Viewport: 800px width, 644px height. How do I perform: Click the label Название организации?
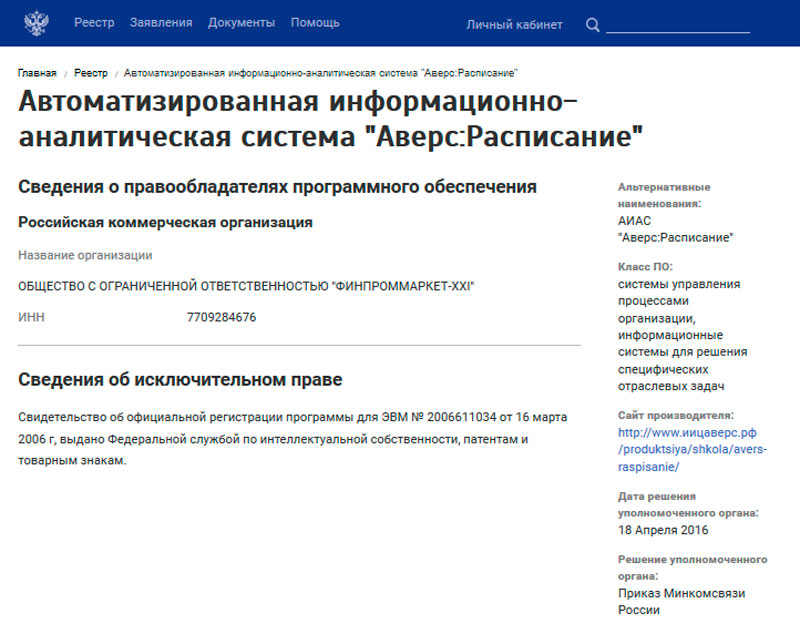point(85,255)
